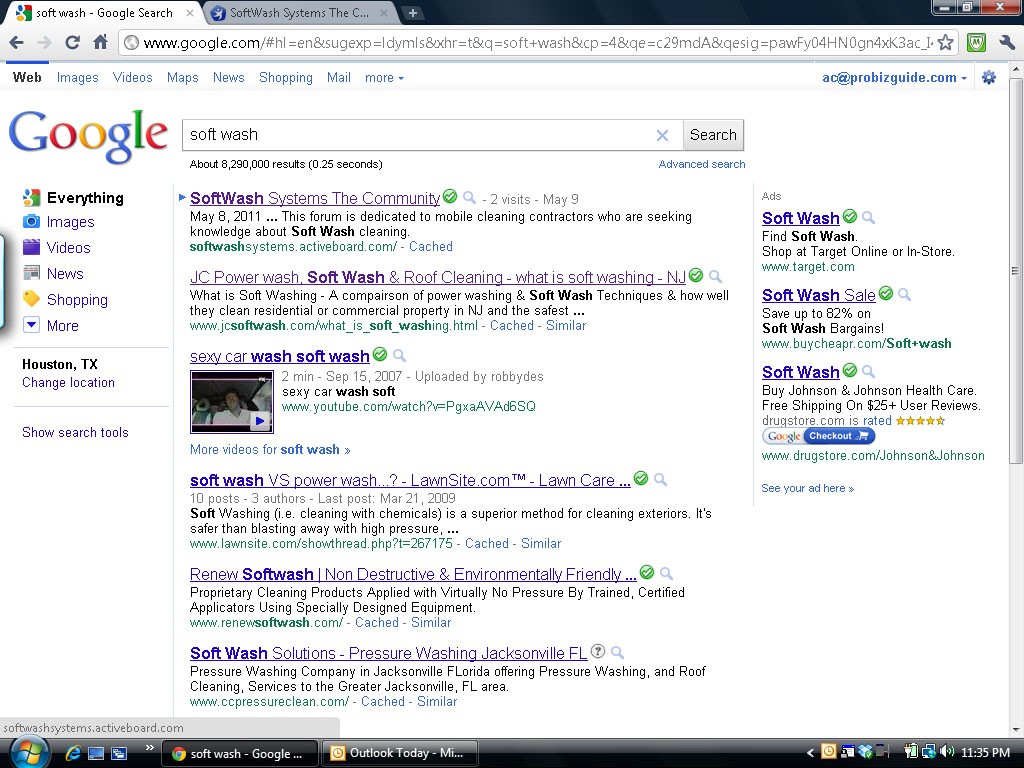Bookmark this page with the star icon
Viewport: 1024px width, 768px height.
click(x=945, y=43)
